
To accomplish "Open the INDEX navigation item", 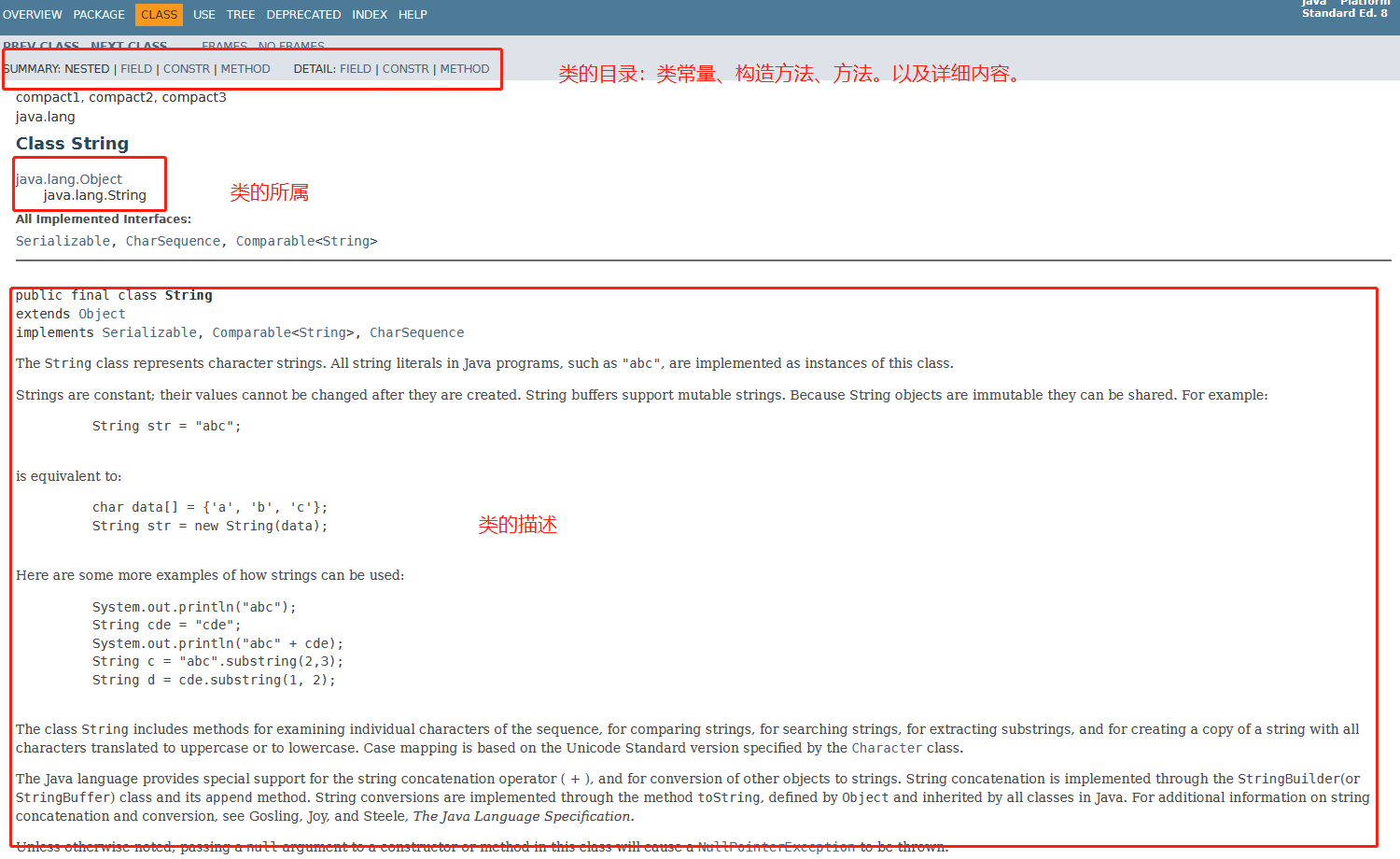I will tap(370, 15).
